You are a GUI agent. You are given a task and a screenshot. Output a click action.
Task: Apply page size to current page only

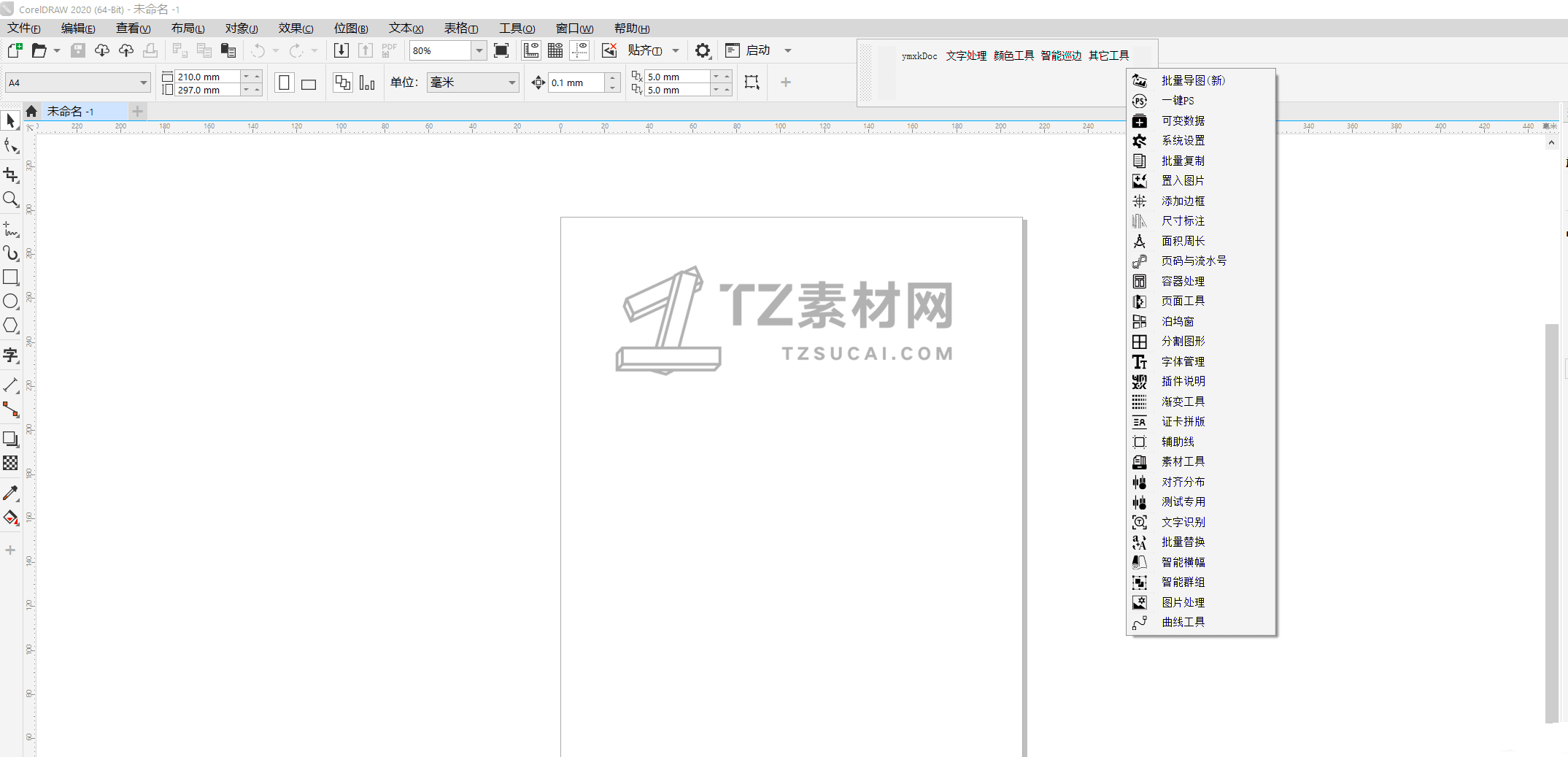367,82
